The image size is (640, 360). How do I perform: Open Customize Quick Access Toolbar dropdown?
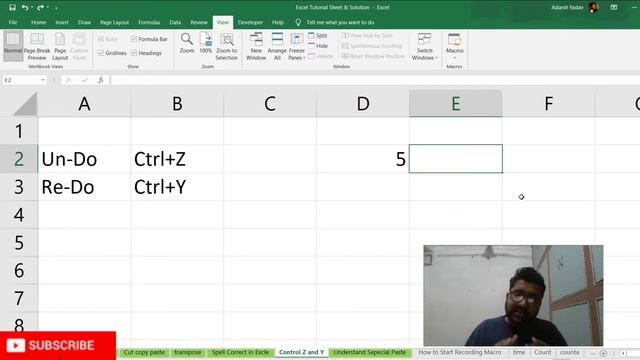(x=56, y=7)
